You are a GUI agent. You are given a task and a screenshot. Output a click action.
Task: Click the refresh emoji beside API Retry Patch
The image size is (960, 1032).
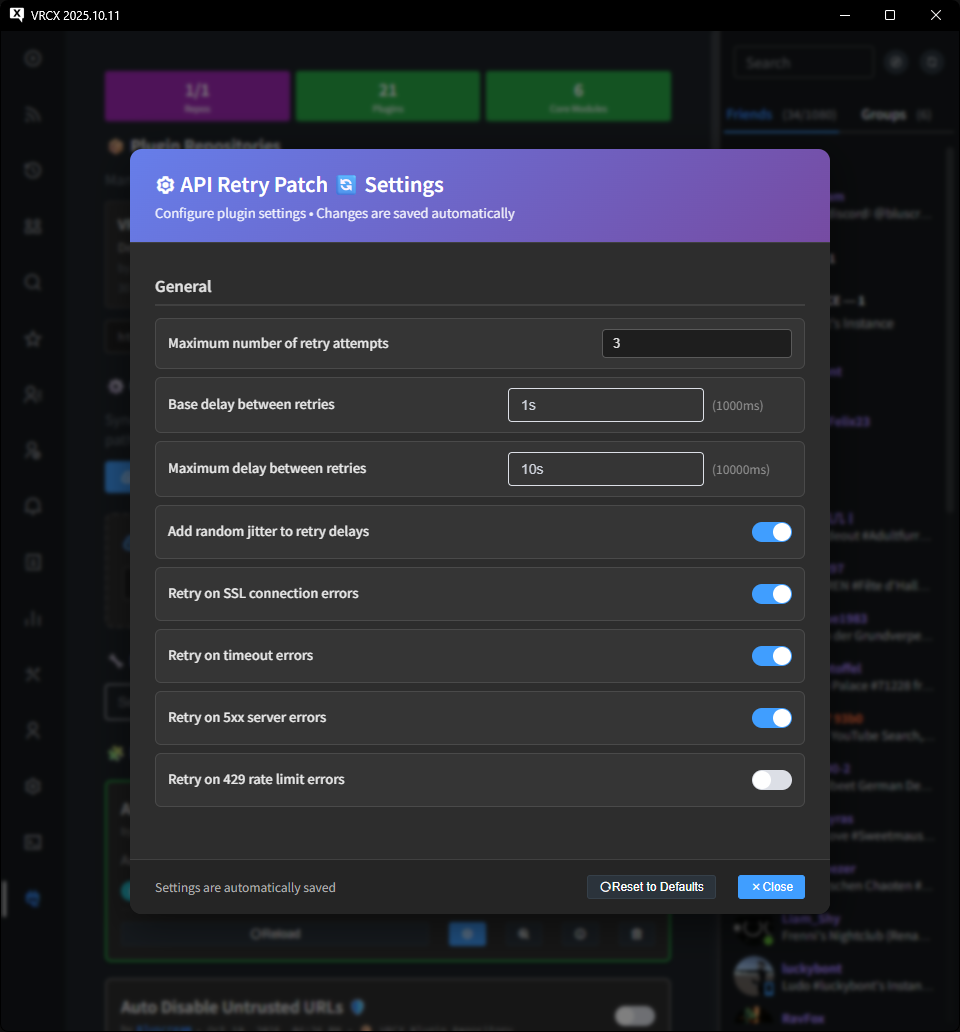point(346,184)
